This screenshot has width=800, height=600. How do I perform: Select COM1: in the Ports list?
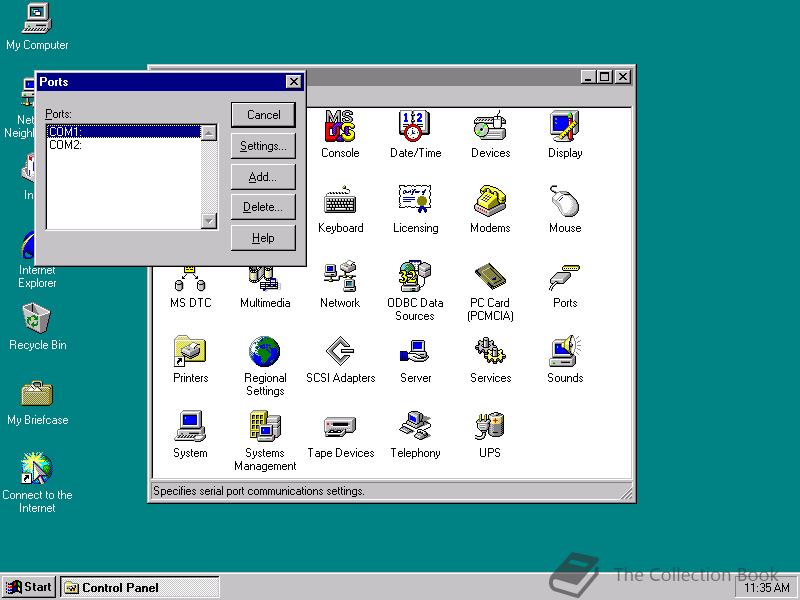click(124, 132)
